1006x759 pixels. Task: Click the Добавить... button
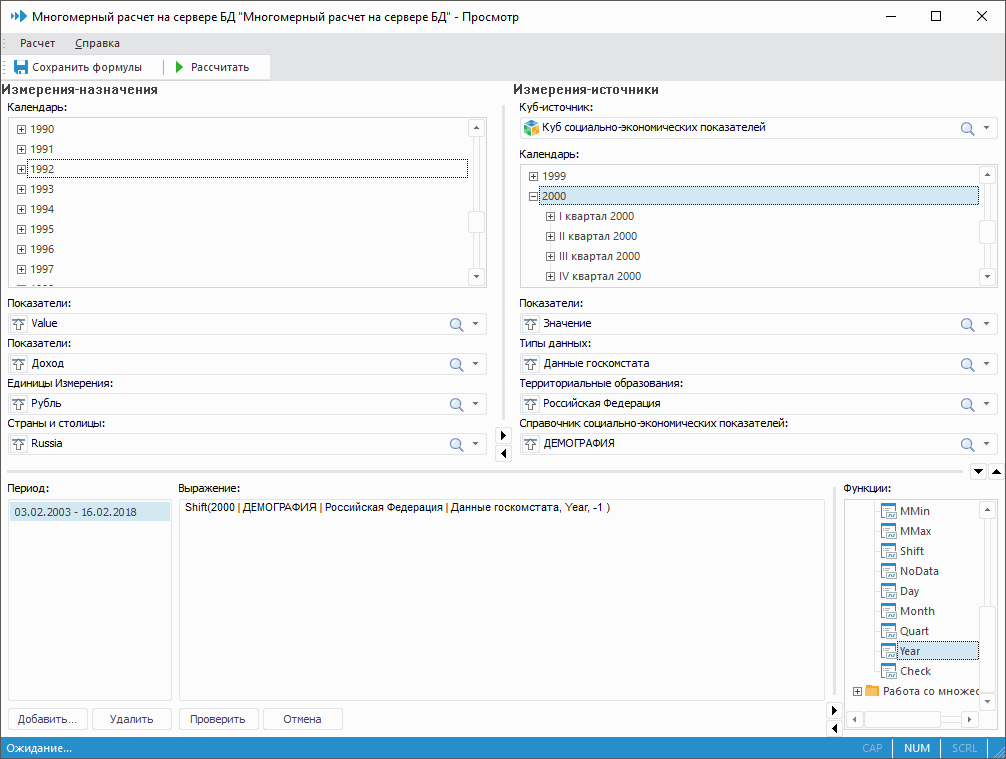pos(47,719)
